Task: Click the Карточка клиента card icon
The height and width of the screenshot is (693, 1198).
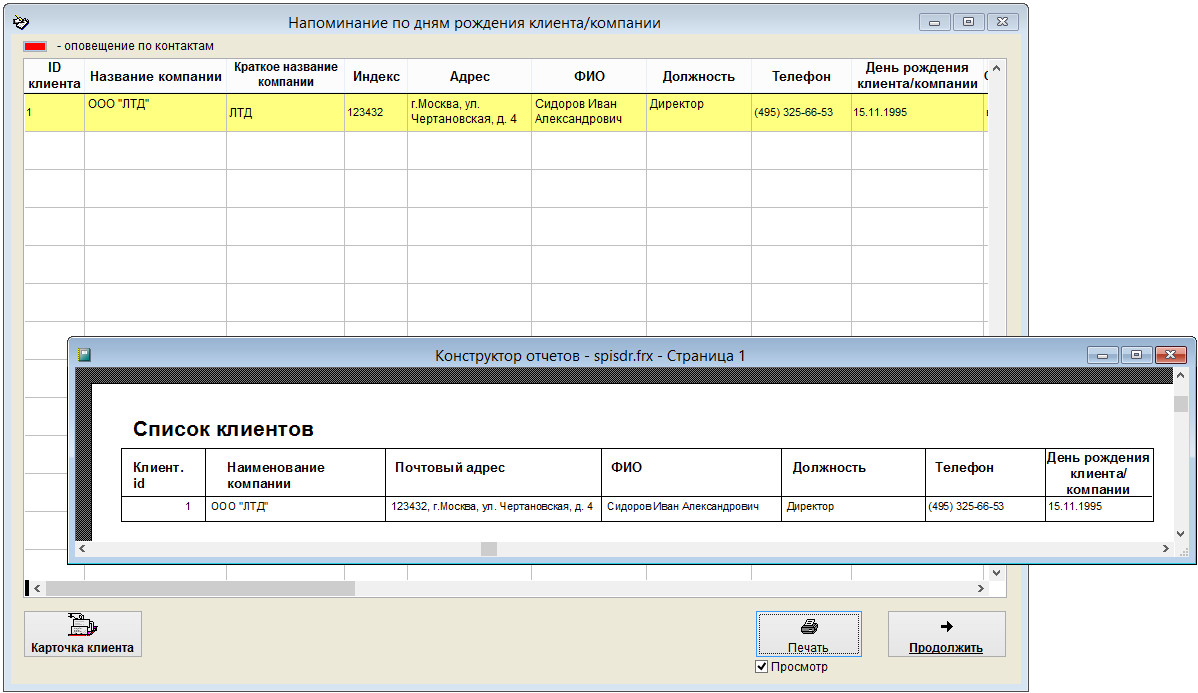Action: (x=82, y=627)
